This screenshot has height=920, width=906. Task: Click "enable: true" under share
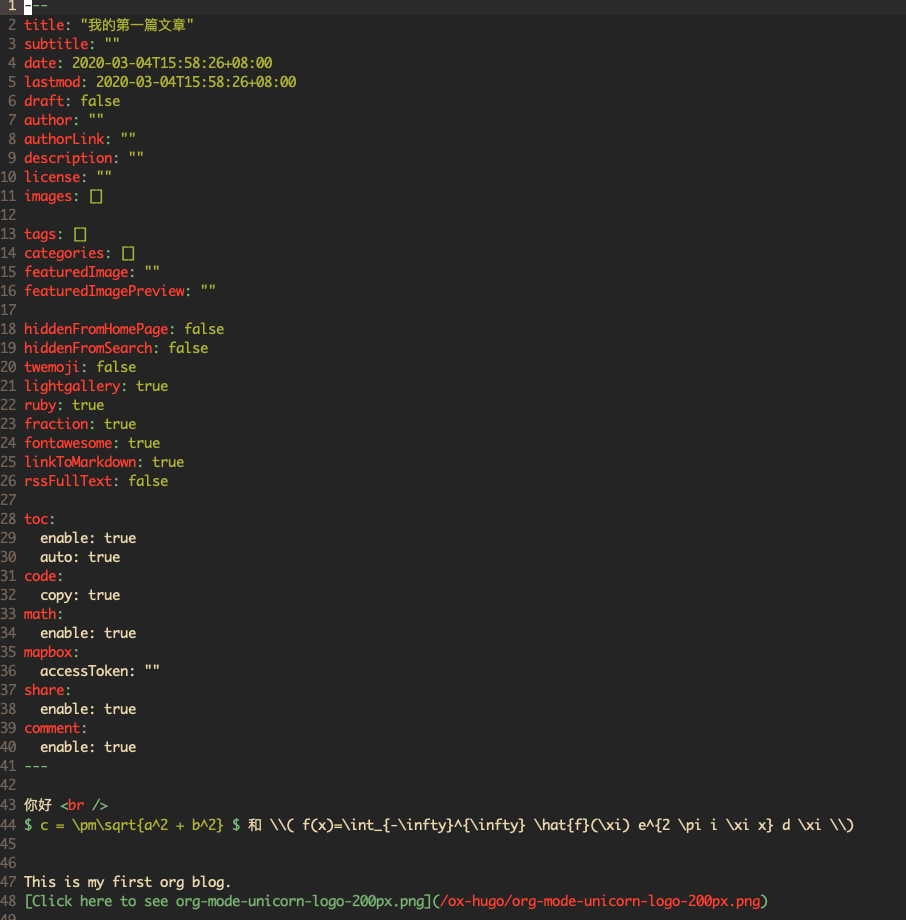88,709
